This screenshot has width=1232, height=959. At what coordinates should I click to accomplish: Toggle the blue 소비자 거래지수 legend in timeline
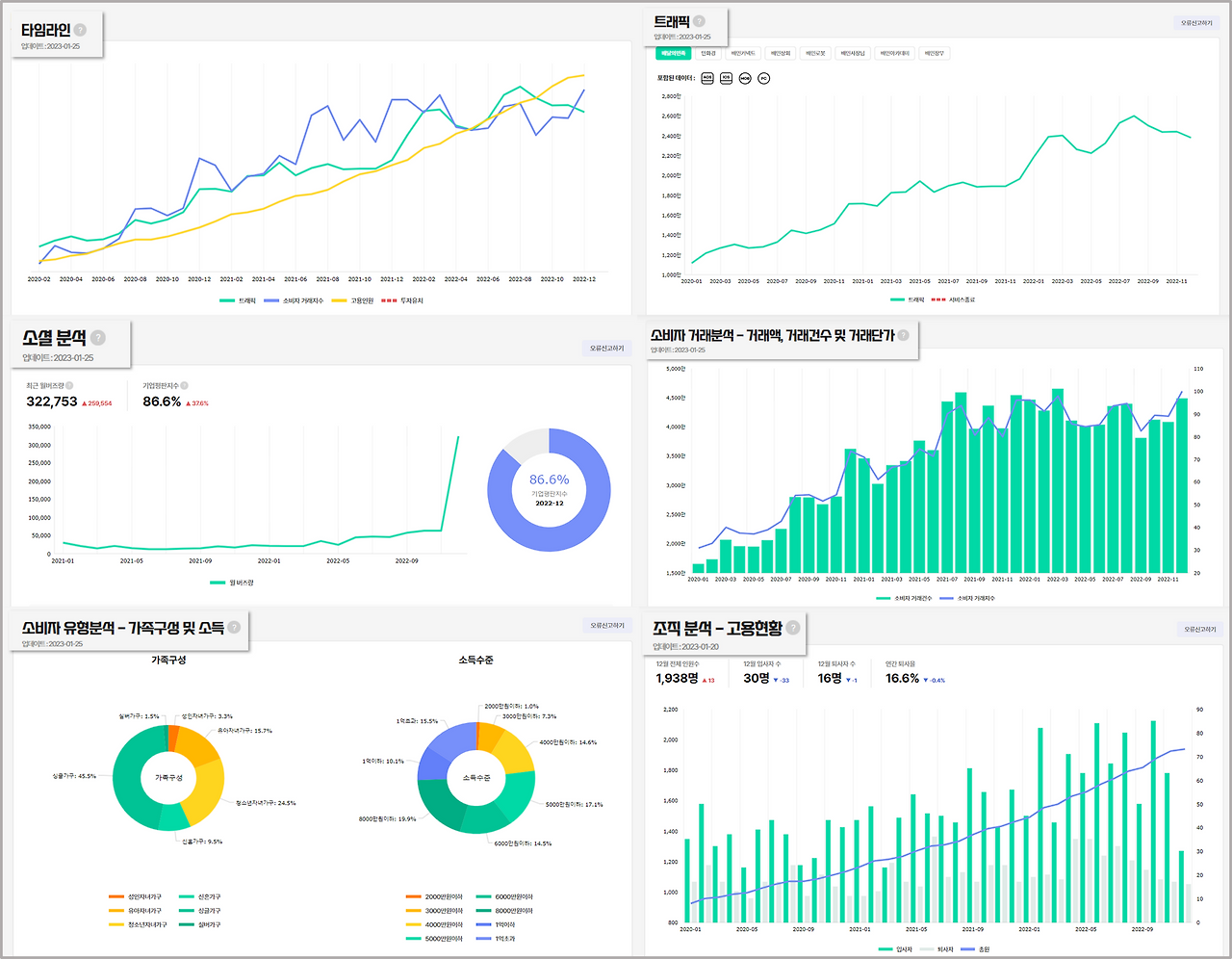click(x=295, y=301)
